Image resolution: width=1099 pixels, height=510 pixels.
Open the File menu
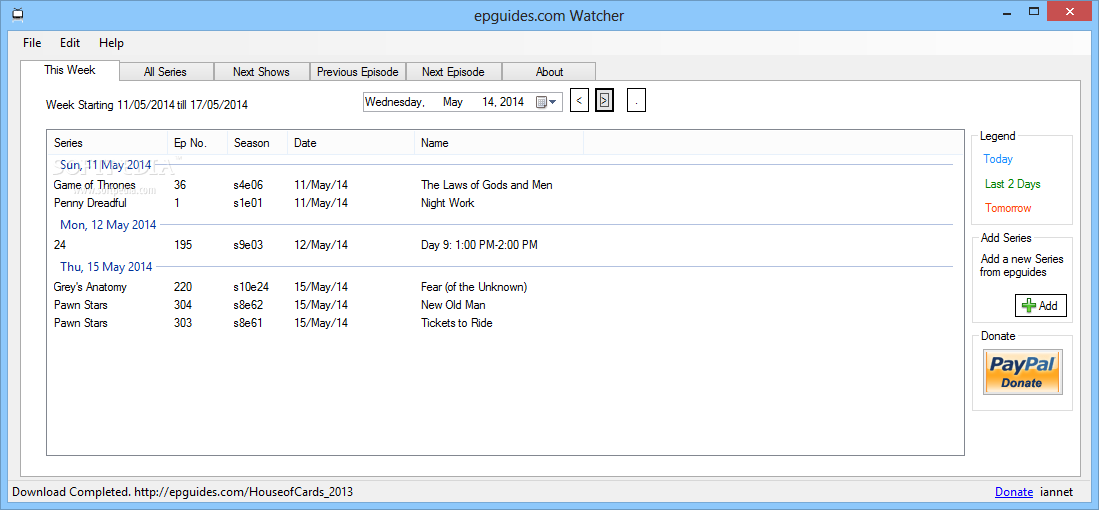32,43
